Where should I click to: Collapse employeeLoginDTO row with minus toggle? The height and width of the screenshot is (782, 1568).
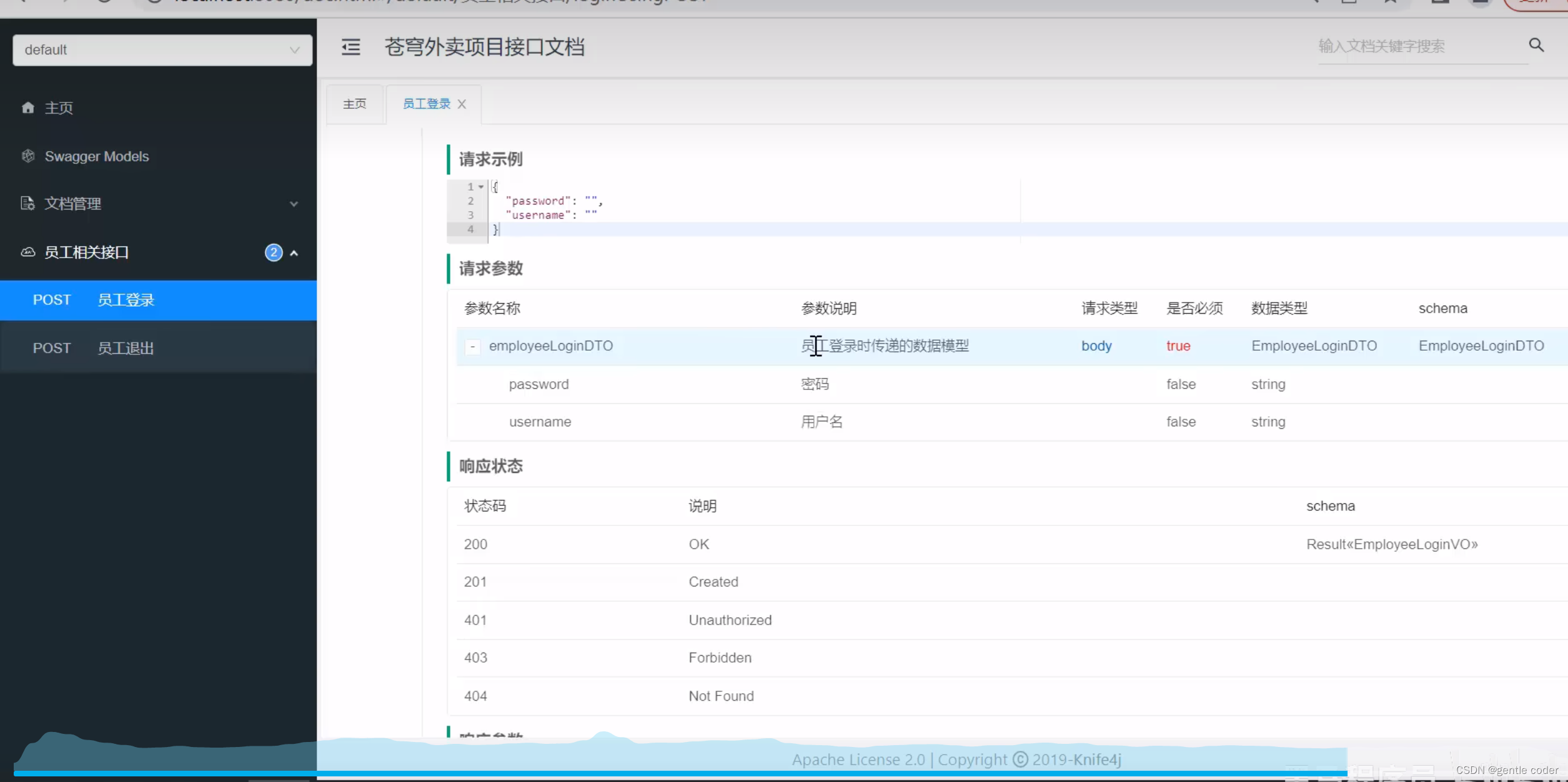tap(473, 346)
